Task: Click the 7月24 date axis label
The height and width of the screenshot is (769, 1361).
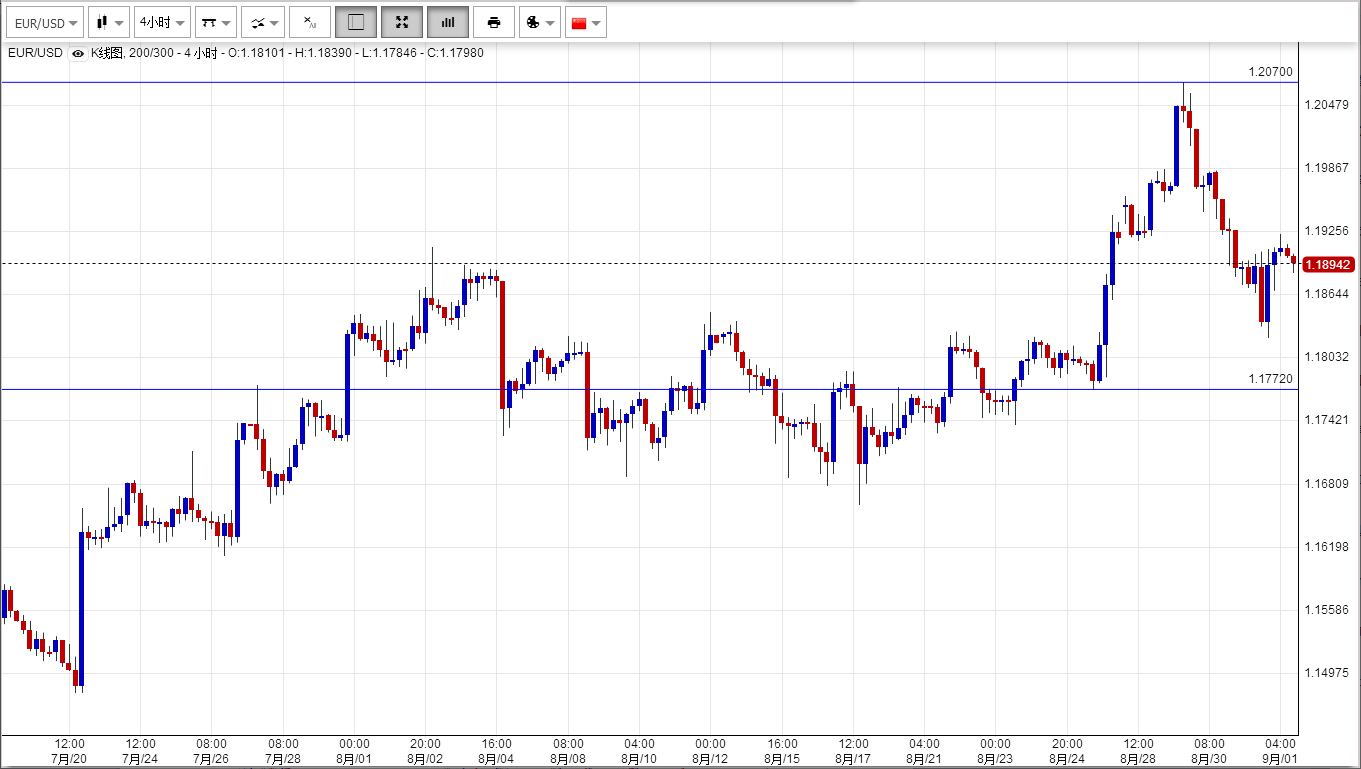Action: [140, 759]
